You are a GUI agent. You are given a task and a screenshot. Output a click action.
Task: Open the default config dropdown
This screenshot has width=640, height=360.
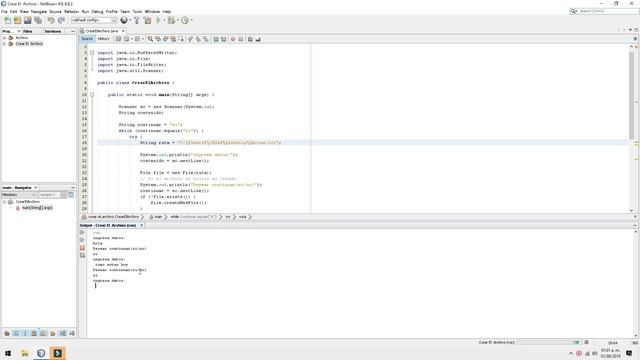[94, 20]
